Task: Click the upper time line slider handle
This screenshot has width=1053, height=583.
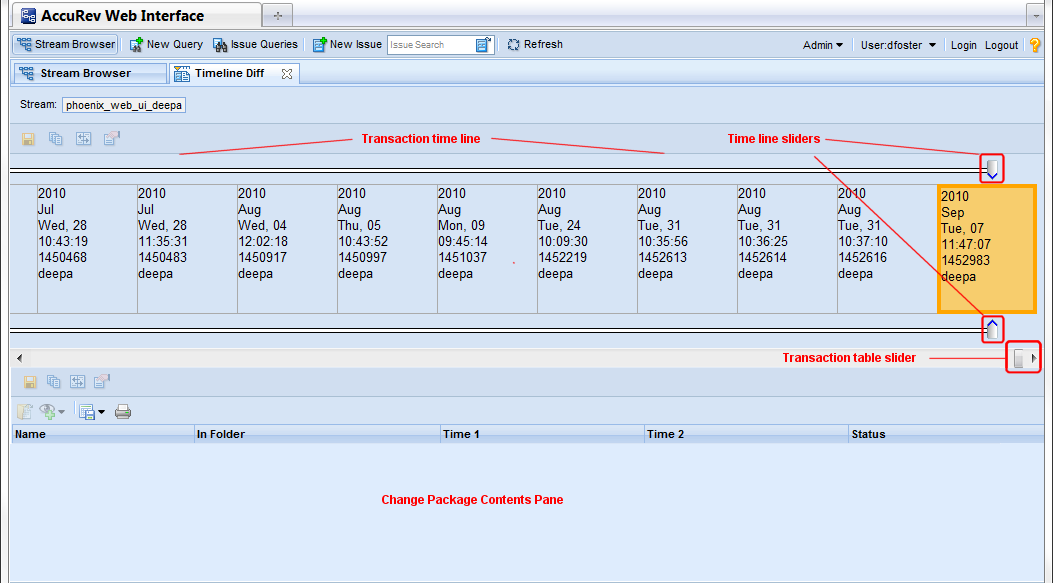Action: pyautogui.click(x=991, y=168)
